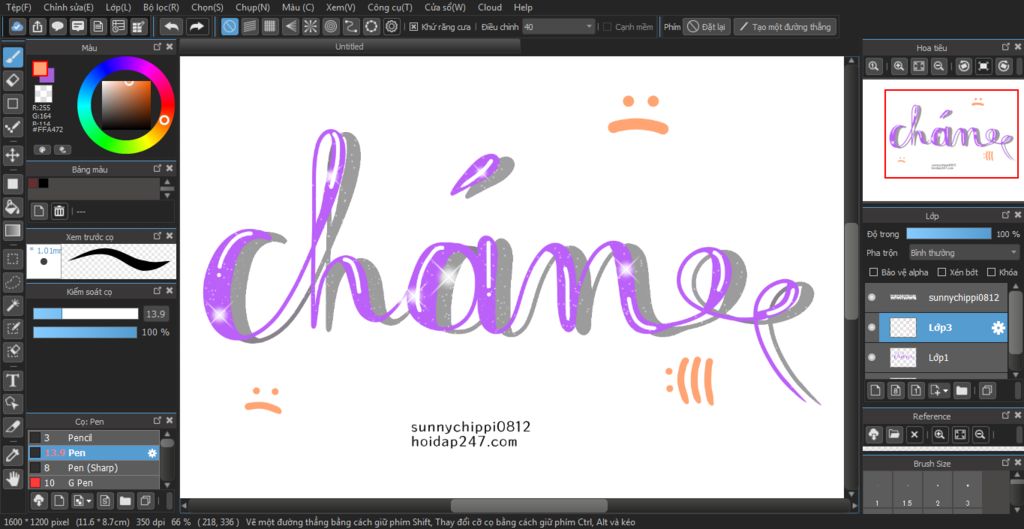Undock the Kiểm soát cọ panel
This screenshot has width=1024, height=529.
(x=157, y=291)
